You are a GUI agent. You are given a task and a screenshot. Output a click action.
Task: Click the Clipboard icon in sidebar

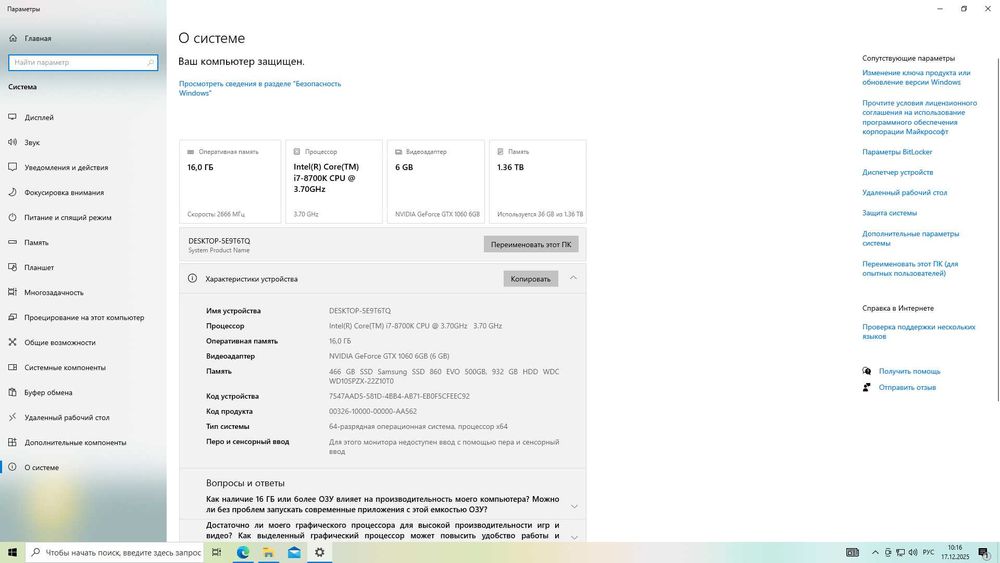coord(12,392)
